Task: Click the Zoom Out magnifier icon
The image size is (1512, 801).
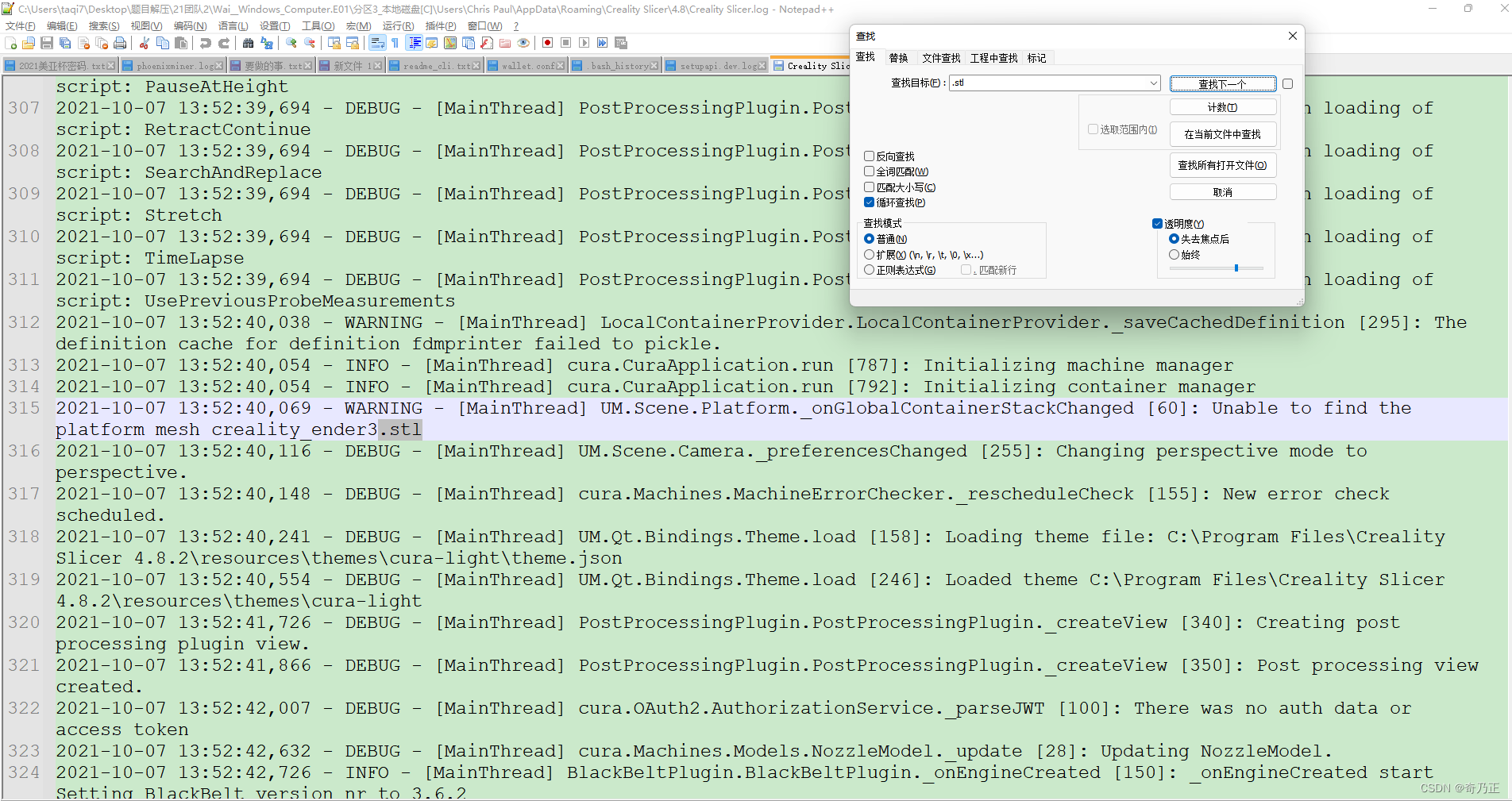Action: pos(310,43)
